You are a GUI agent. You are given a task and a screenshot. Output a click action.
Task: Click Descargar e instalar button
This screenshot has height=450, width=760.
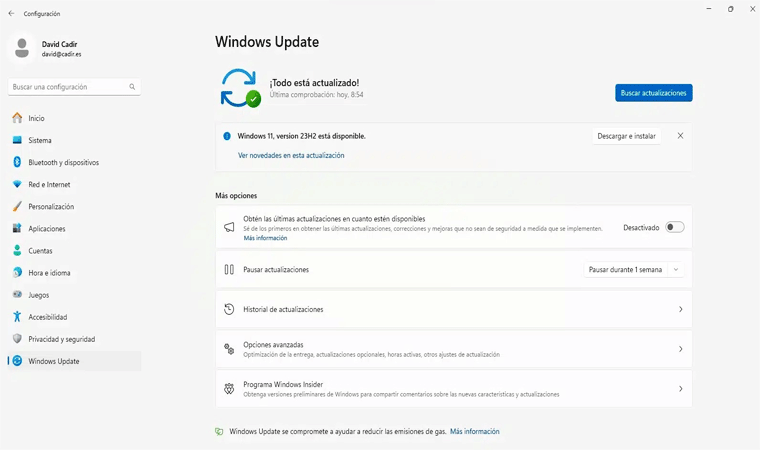pos(626,136)
